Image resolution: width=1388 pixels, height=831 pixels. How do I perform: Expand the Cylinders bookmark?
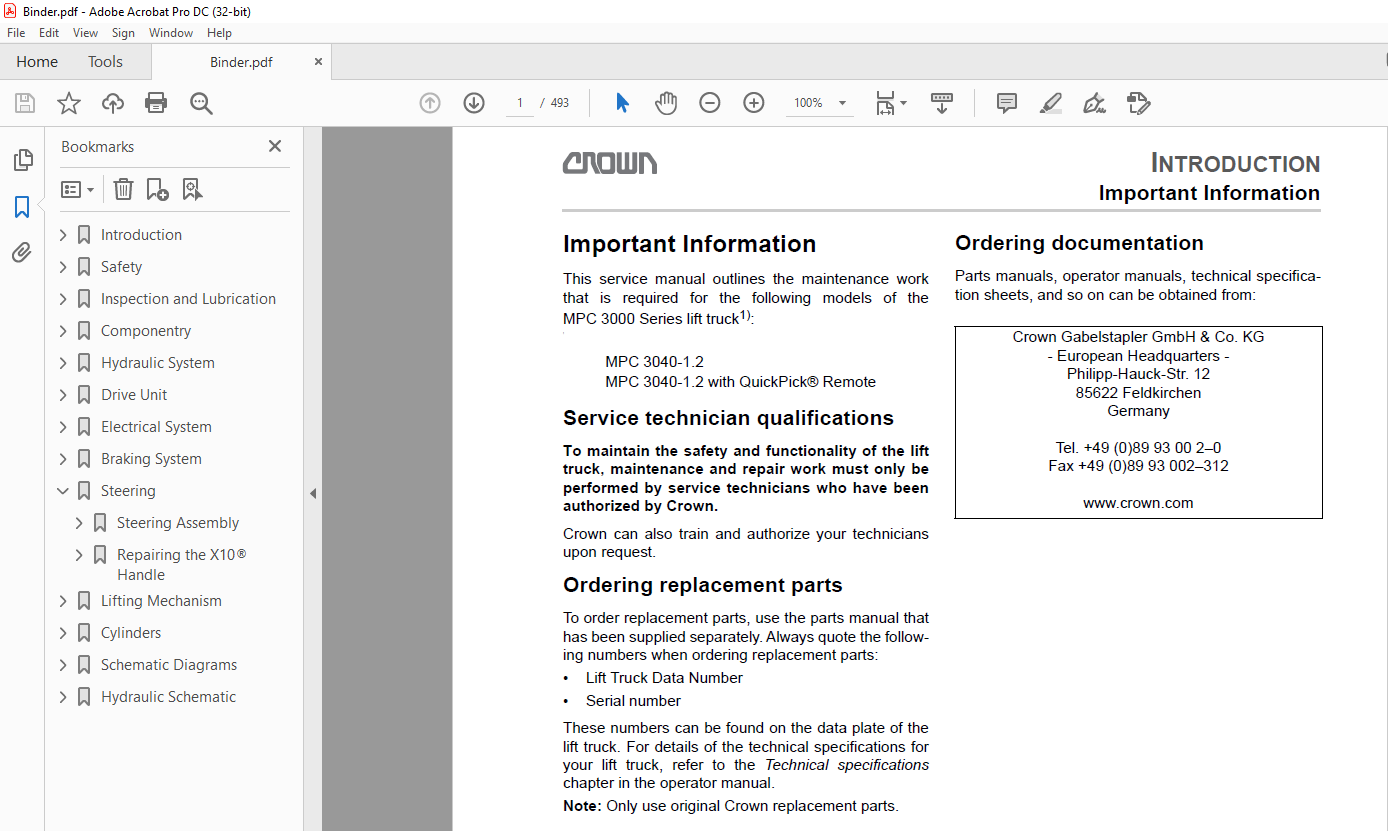63,633
